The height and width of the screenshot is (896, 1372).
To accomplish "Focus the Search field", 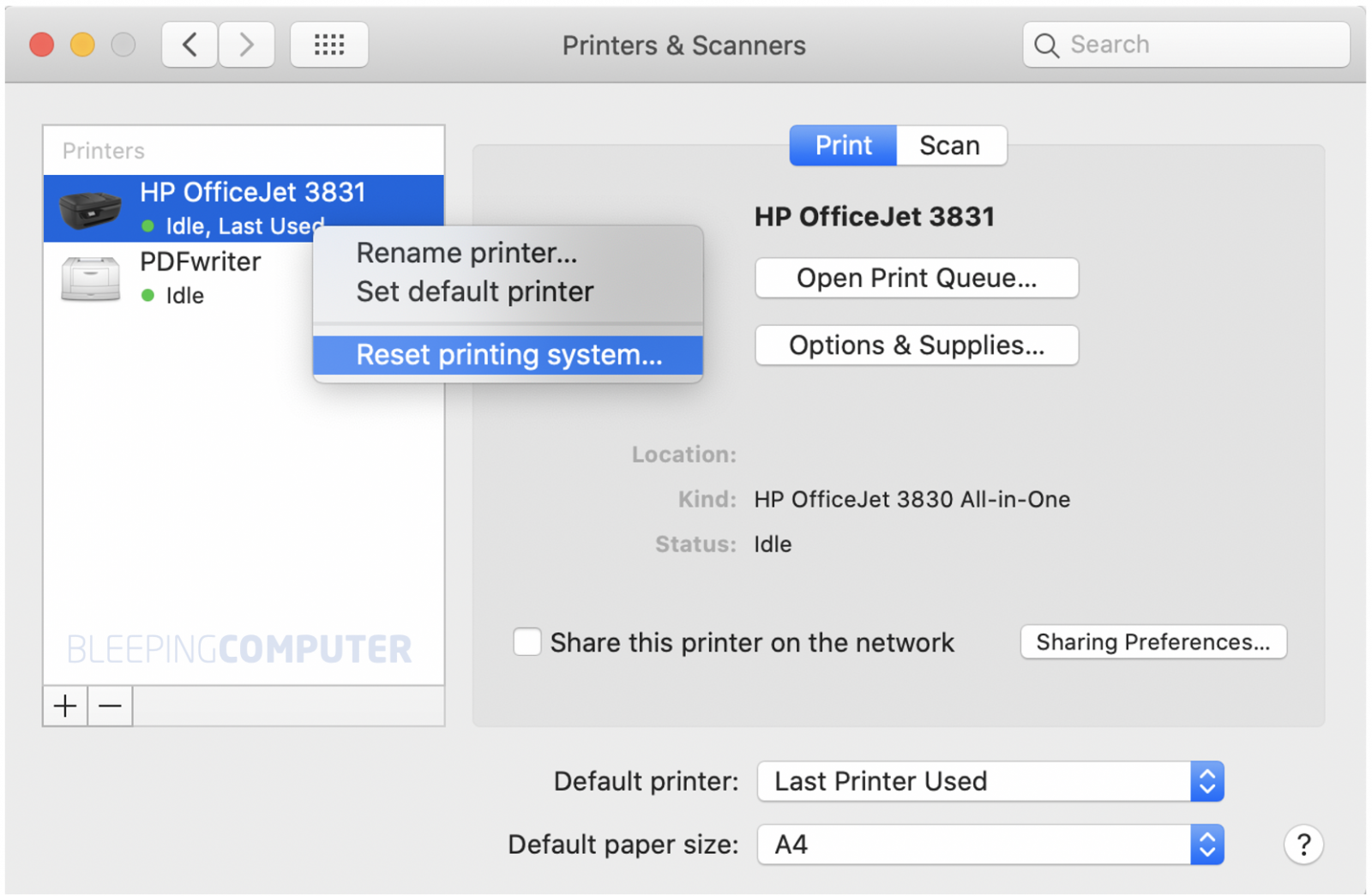I will point(1186,45).
